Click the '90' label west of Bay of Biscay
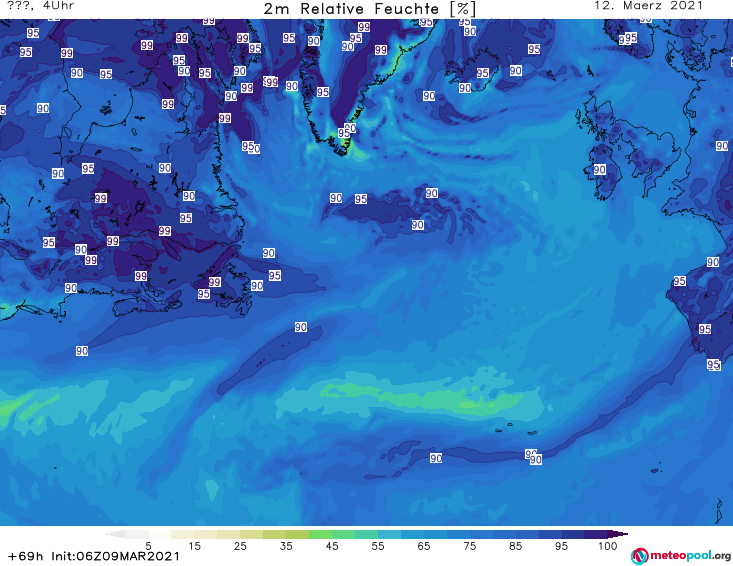This screenshot has width=733, height=566. pos(712,262)
